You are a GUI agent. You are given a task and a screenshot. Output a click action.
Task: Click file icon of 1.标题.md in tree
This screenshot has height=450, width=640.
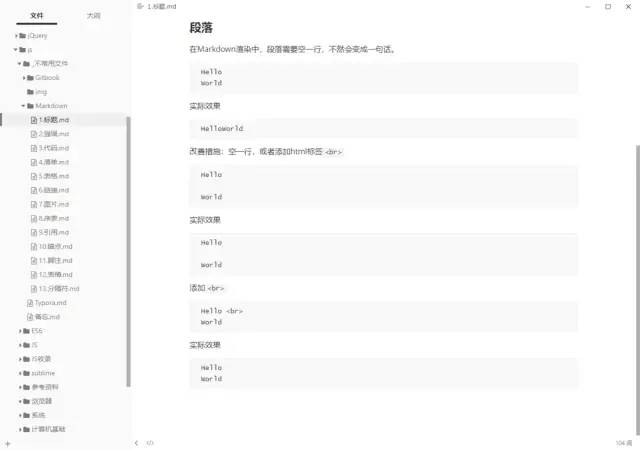tap(34, 120)
